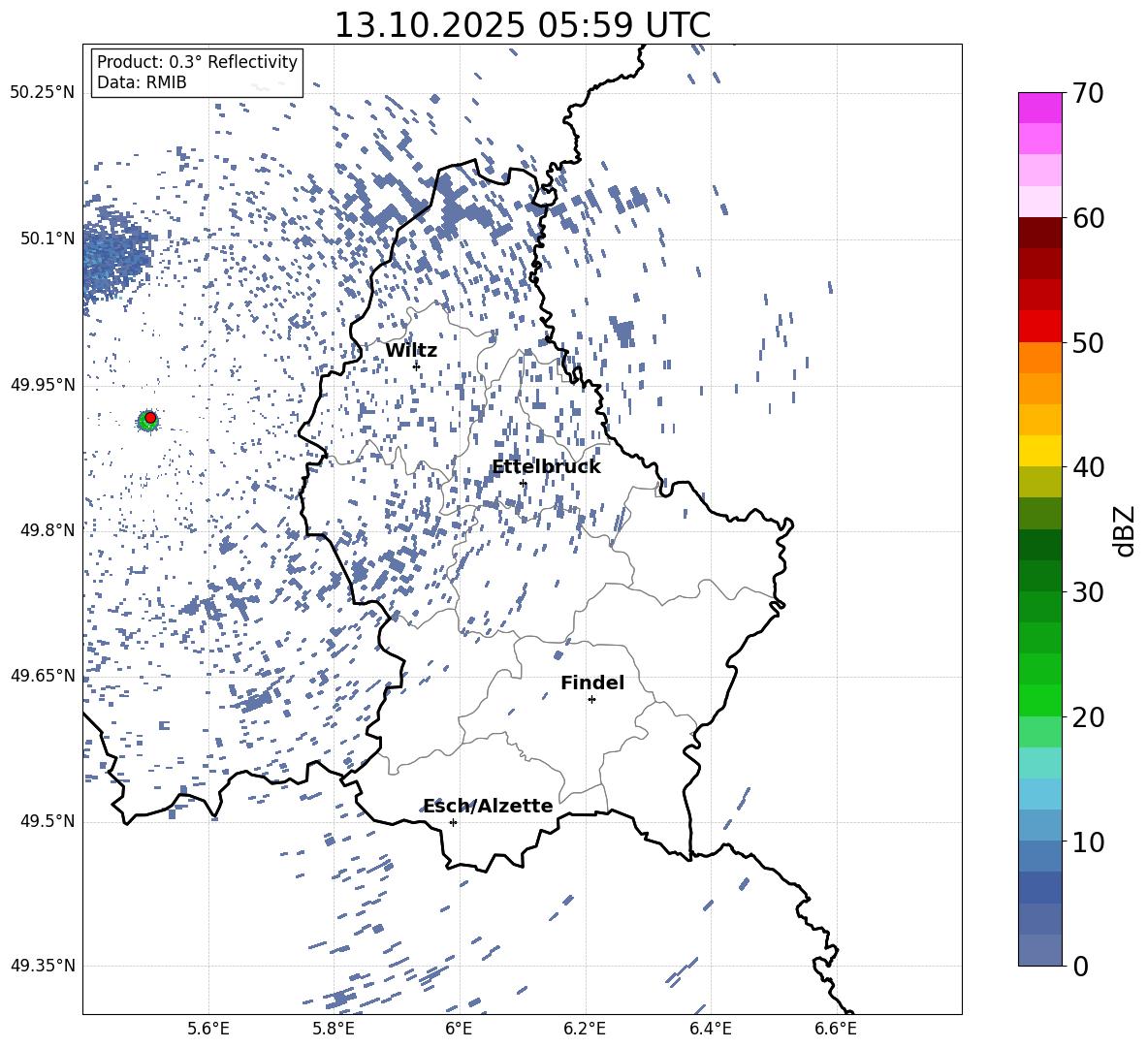This screenshot has height=1048, width=1148.
Task: Click the 50 tick label on colorbar
Action: [x=1089, y=342]
